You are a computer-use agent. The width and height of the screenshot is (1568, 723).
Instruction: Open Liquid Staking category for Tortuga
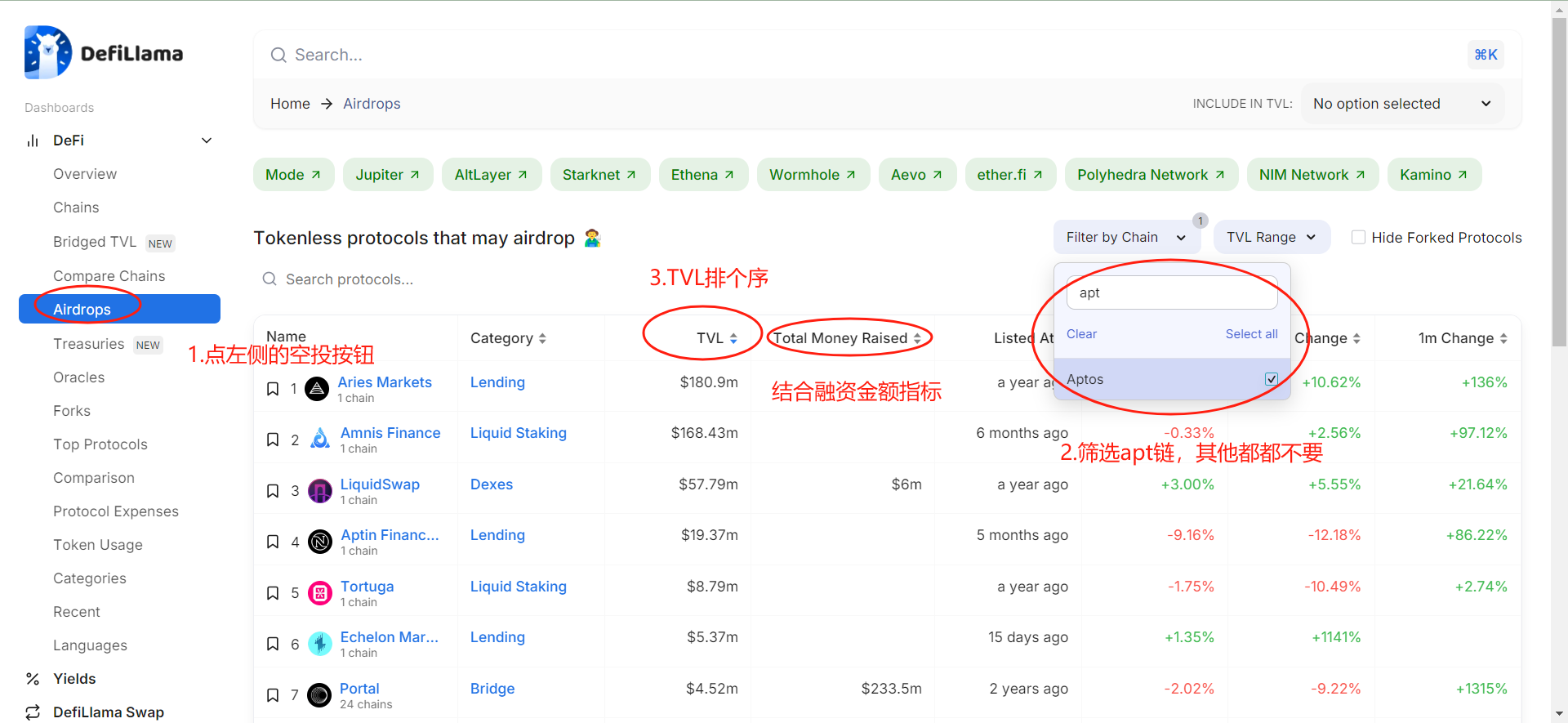(x=519, y=587)
